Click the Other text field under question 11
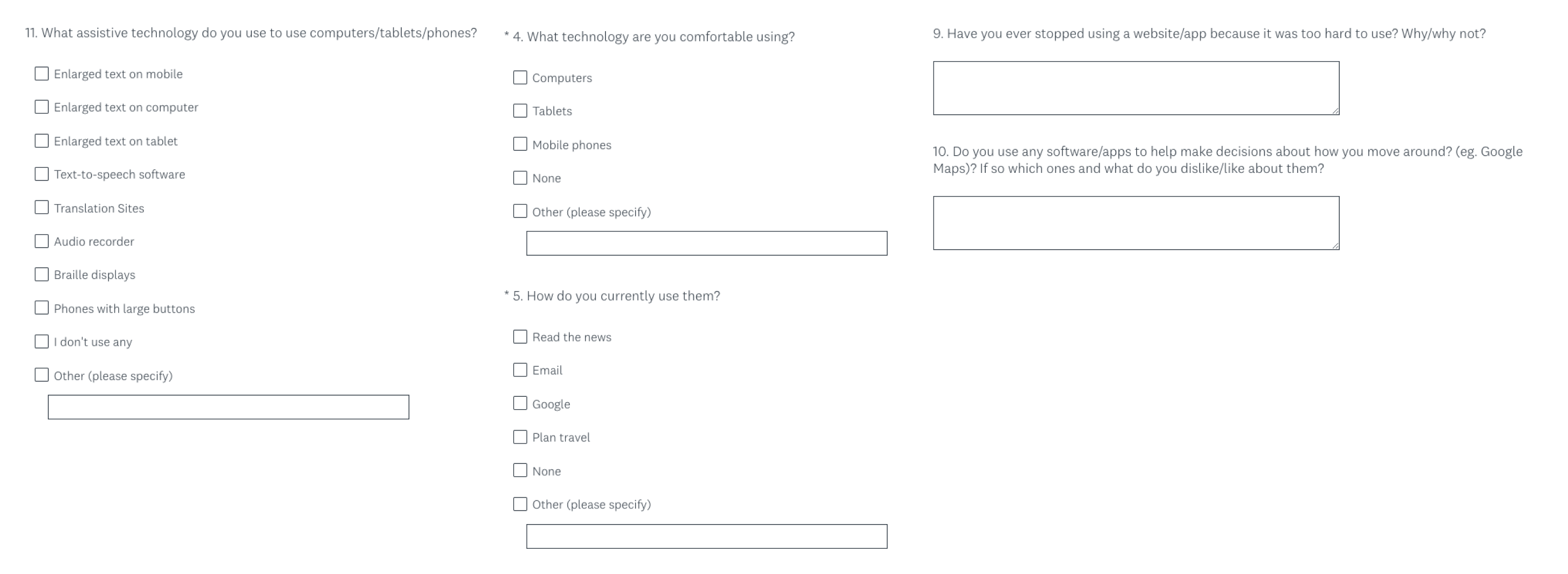The width and height of the screenshot is (1568, 574). (228, 407)
